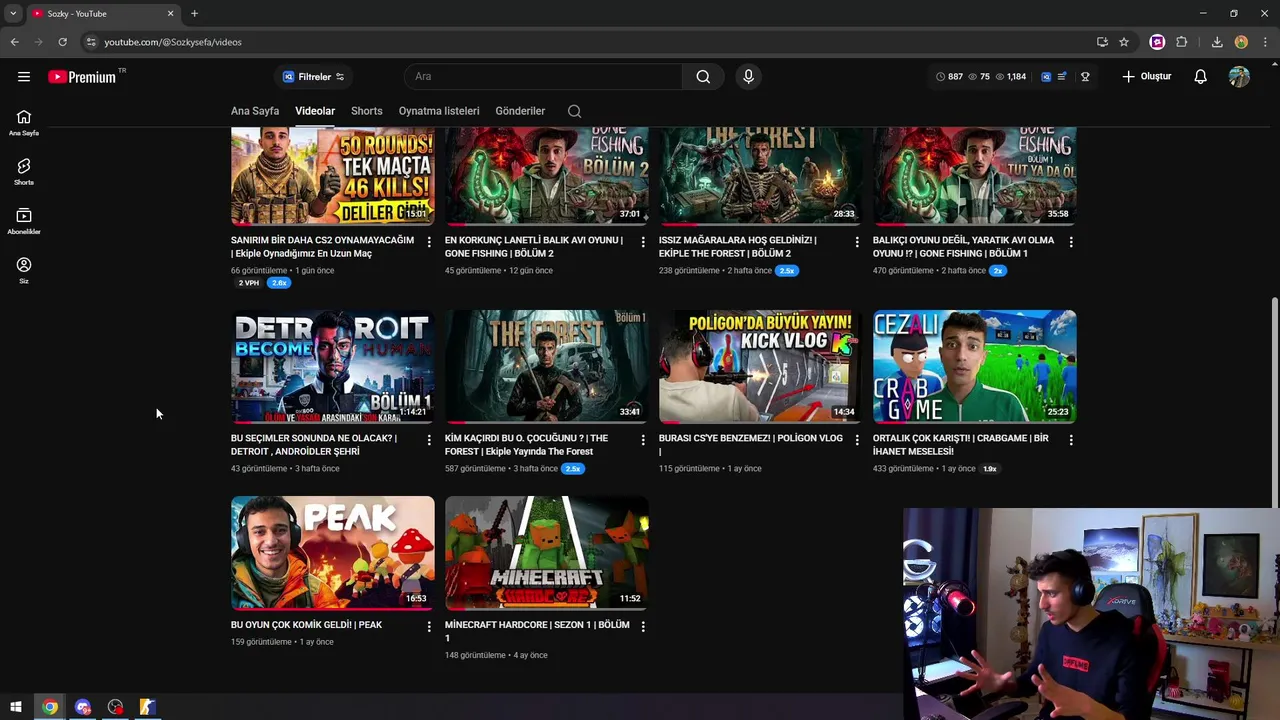The width and height of the screenshot is (1280, 720).
Task: Open the BURASI CS'YE BENZEMEZ title link
Action: [x=750, y=445]
